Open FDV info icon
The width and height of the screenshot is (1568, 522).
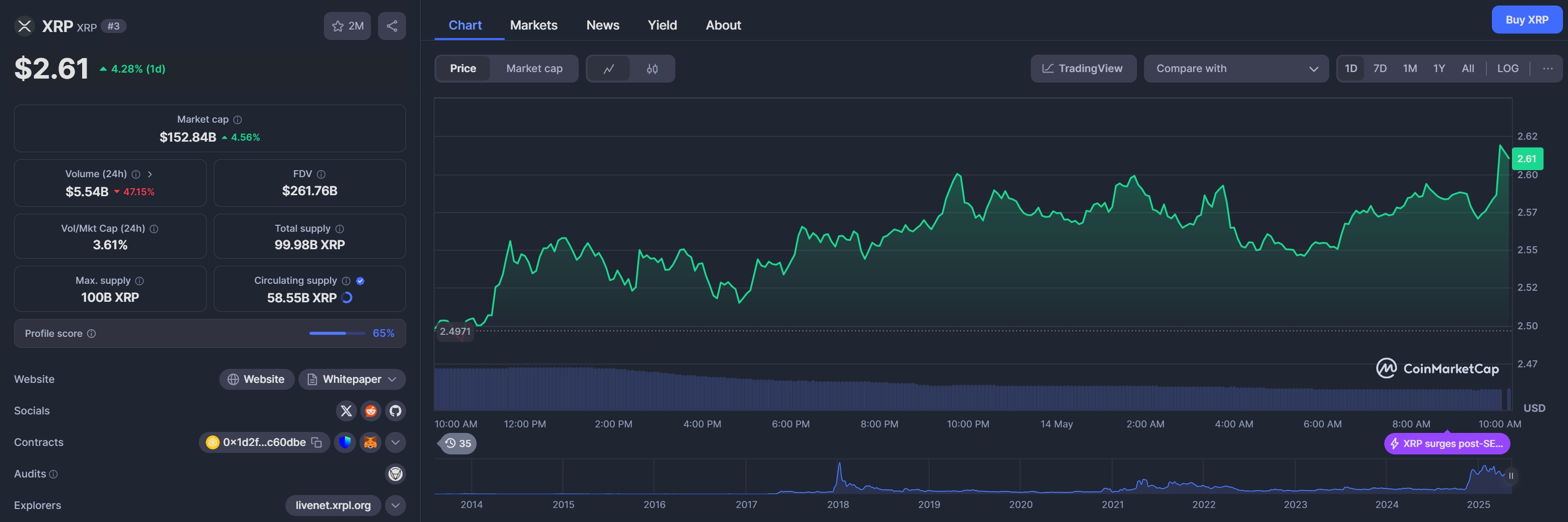321,175
